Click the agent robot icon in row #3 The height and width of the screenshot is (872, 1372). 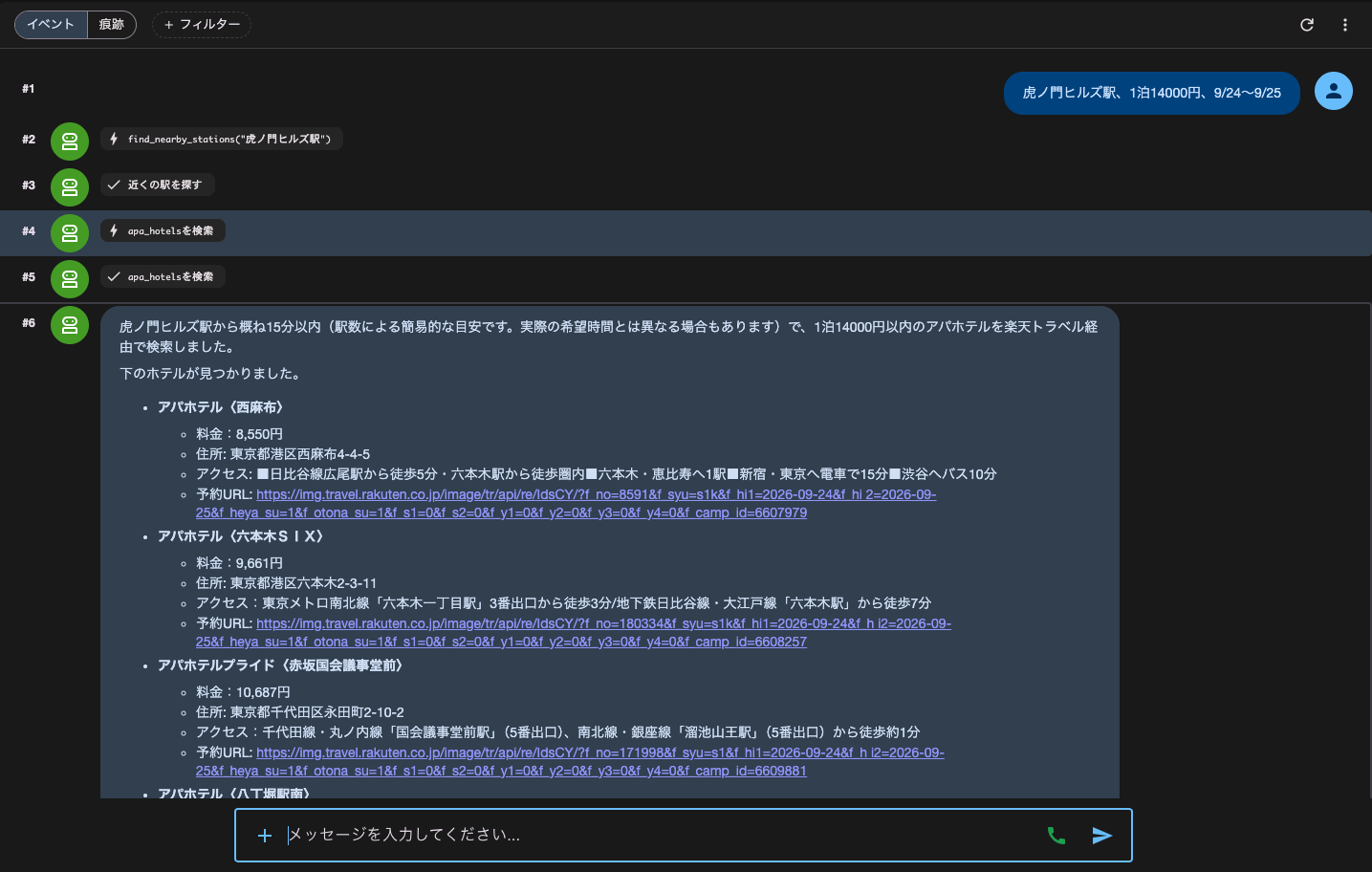click(70, 187)
